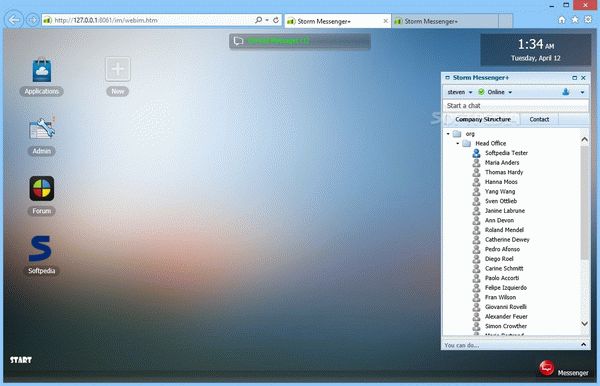Select Thomas Hardy contact
The image size is (600, 386).
[x=504, y=172]
